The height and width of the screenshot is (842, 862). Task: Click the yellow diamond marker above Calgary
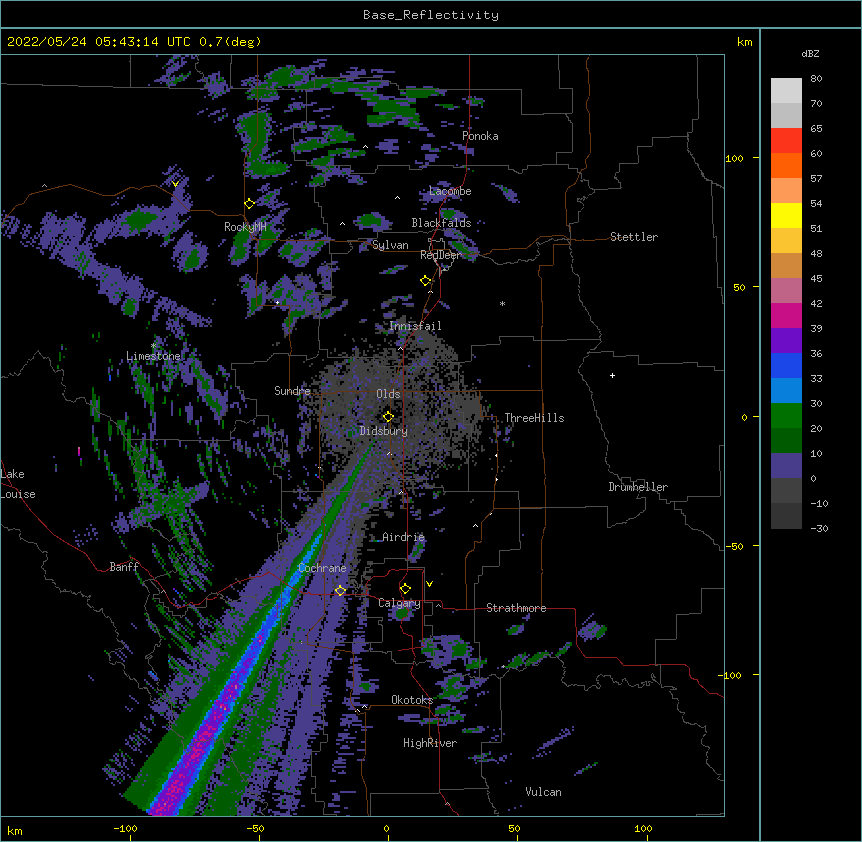coord(405,589)
